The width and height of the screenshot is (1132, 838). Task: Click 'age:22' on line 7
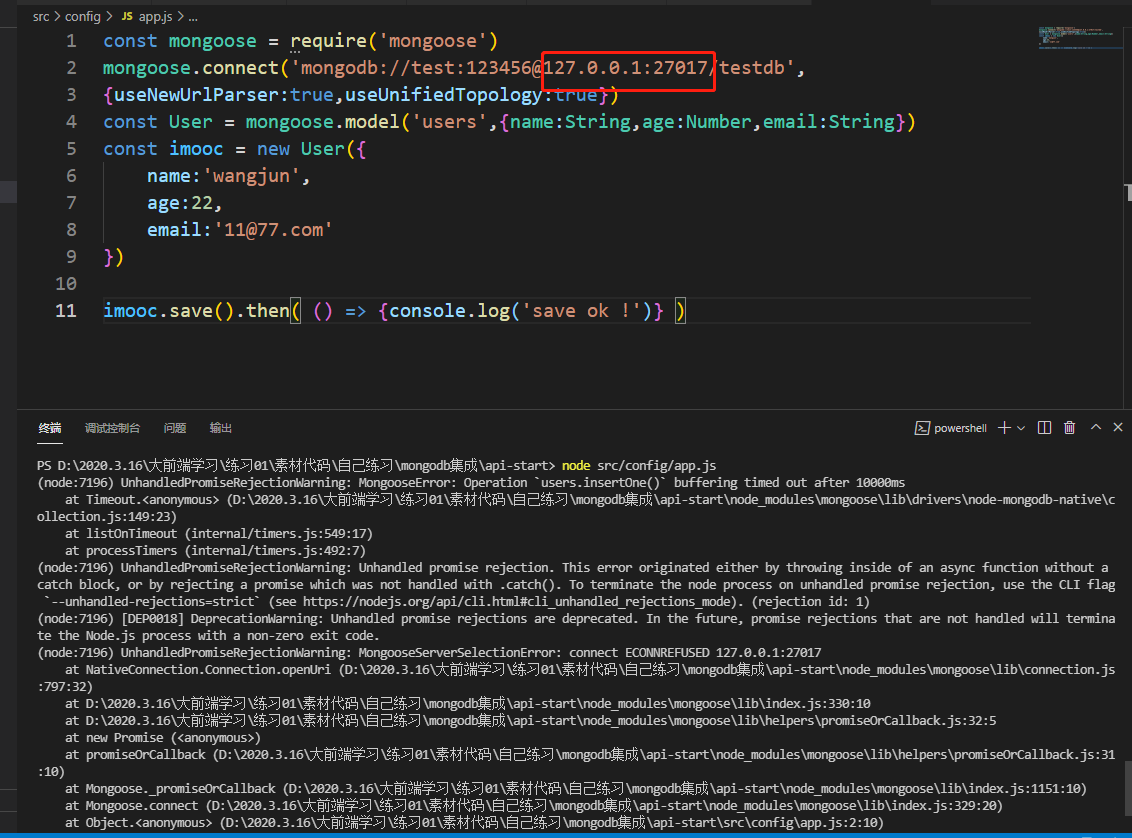180,203
